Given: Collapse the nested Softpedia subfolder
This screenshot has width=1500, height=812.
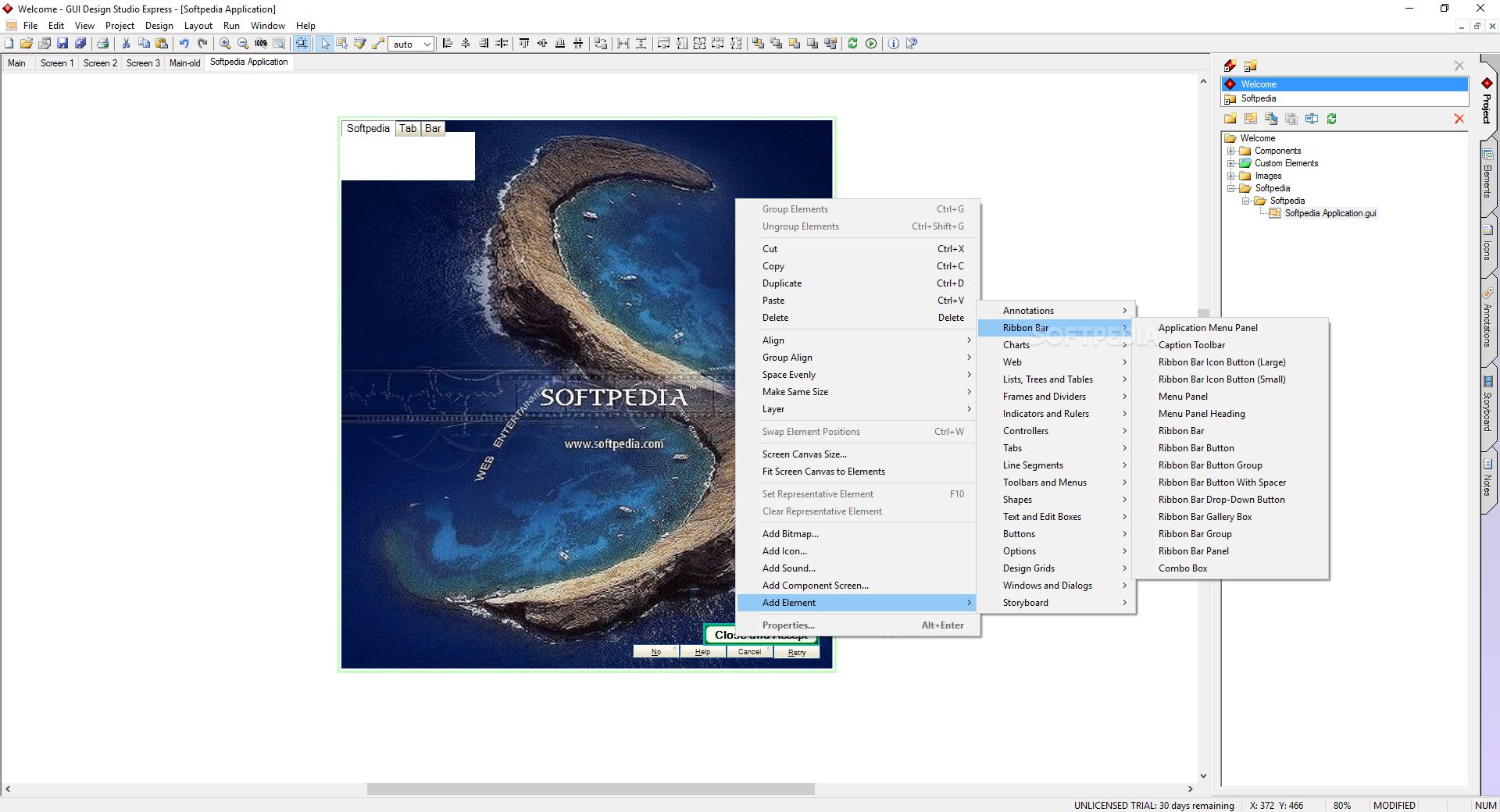Looking at the screenshot, I should tap(1246, 201).
